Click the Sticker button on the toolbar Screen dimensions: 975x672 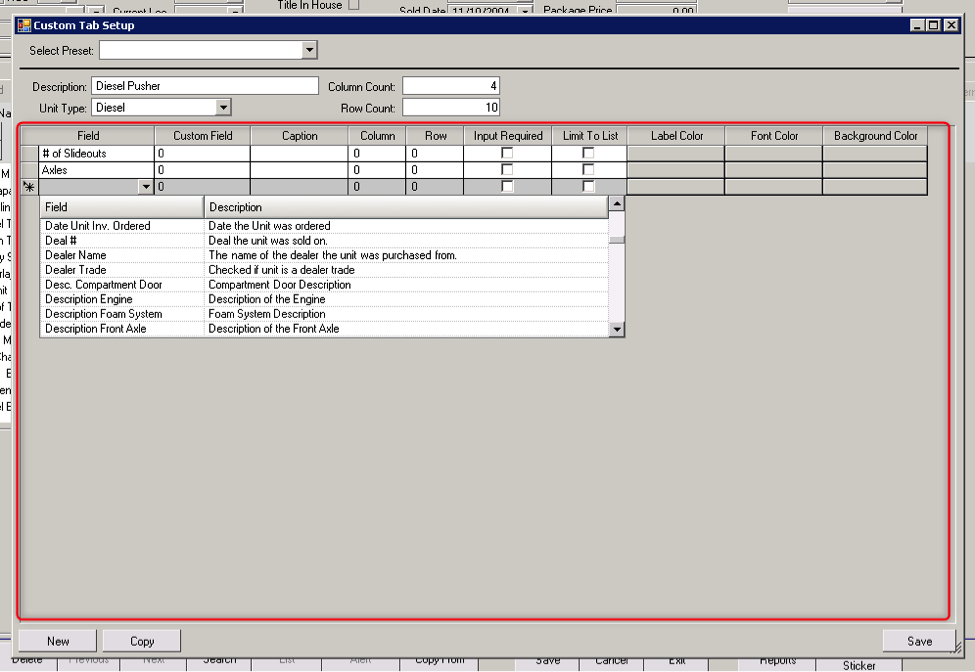click(859, 665)
